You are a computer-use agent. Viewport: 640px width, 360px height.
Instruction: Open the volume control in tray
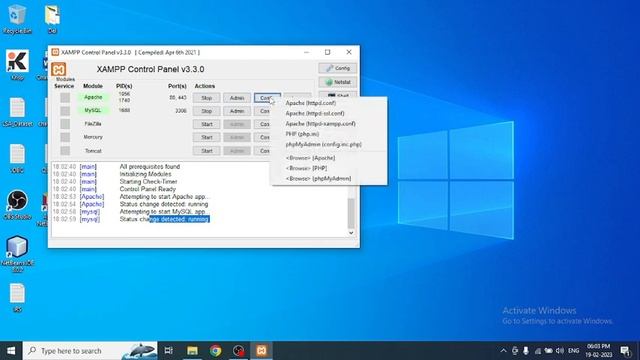[x=560, y=351]
